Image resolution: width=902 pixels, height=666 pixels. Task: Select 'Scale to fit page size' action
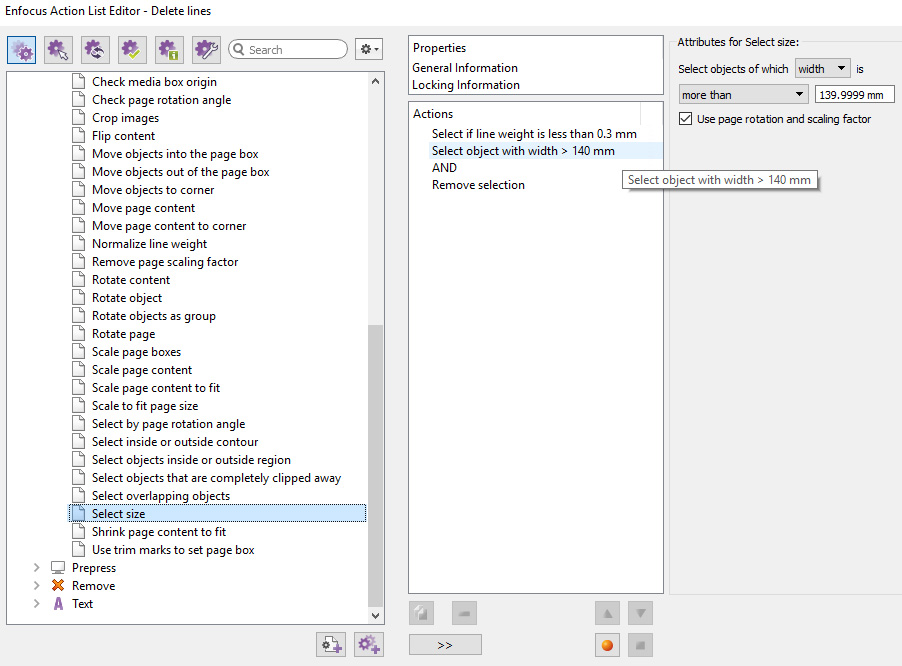pyautogui.click(x=145, y=406)
